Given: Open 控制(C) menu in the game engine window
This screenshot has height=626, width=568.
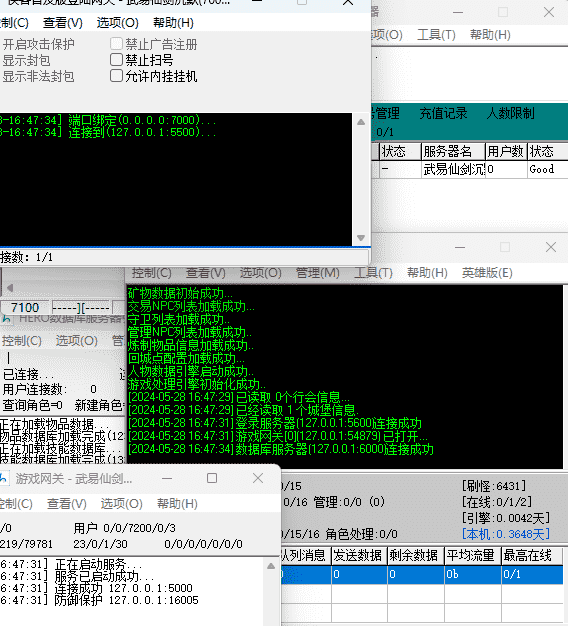Looking at the screenshot, I should tap(152, 273).
